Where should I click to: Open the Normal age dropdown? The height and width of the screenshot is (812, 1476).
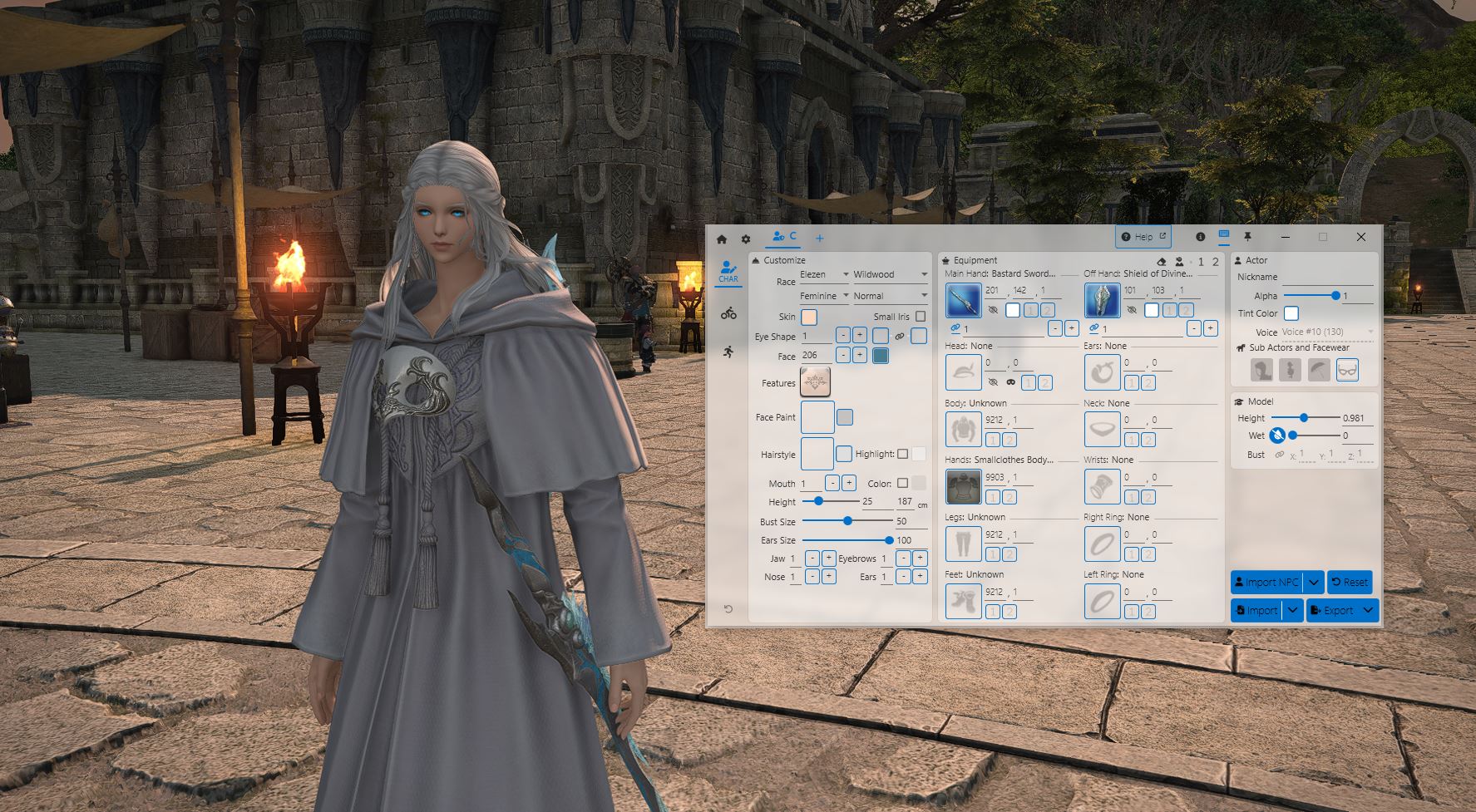pyautogui.click(x=890, y=296)
